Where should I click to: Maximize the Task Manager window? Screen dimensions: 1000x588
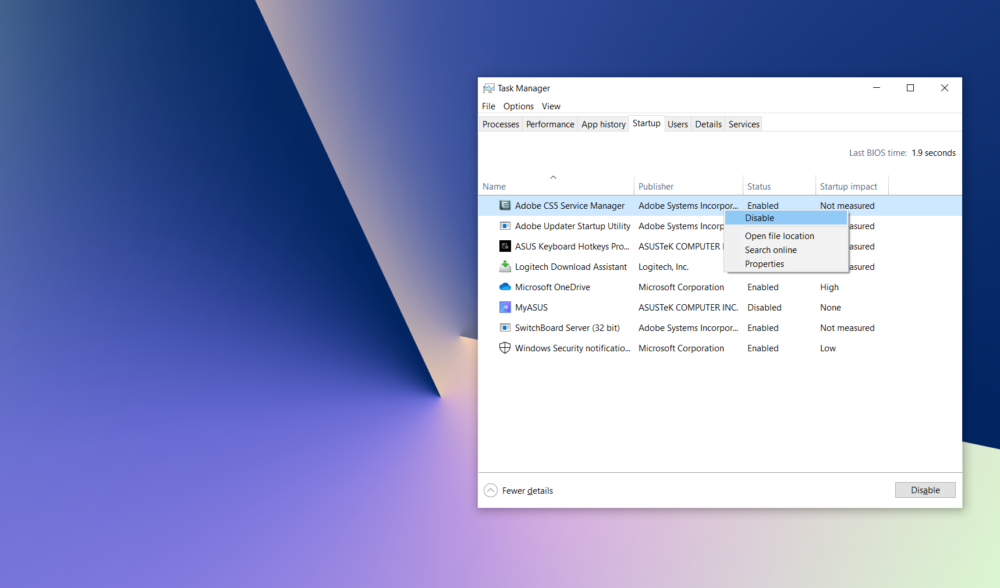pos(910,88)
